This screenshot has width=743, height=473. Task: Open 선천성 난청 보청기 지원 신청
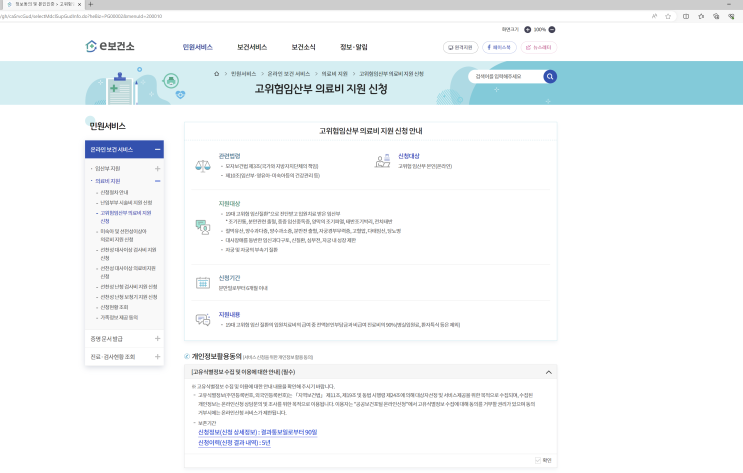[x=128, y=297]
